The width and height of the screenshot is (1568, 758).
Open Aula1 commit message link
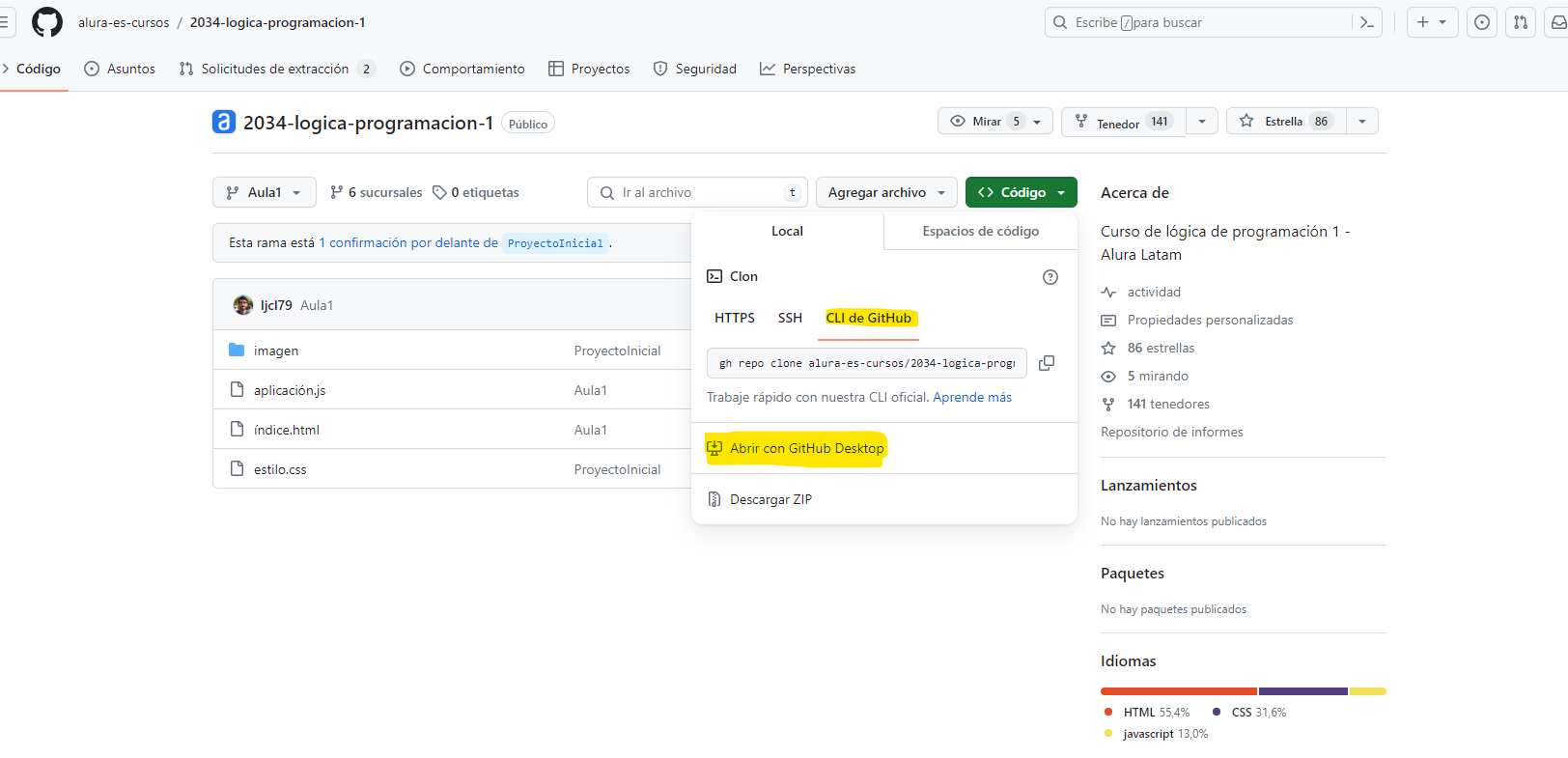click(x=317, y=305)
